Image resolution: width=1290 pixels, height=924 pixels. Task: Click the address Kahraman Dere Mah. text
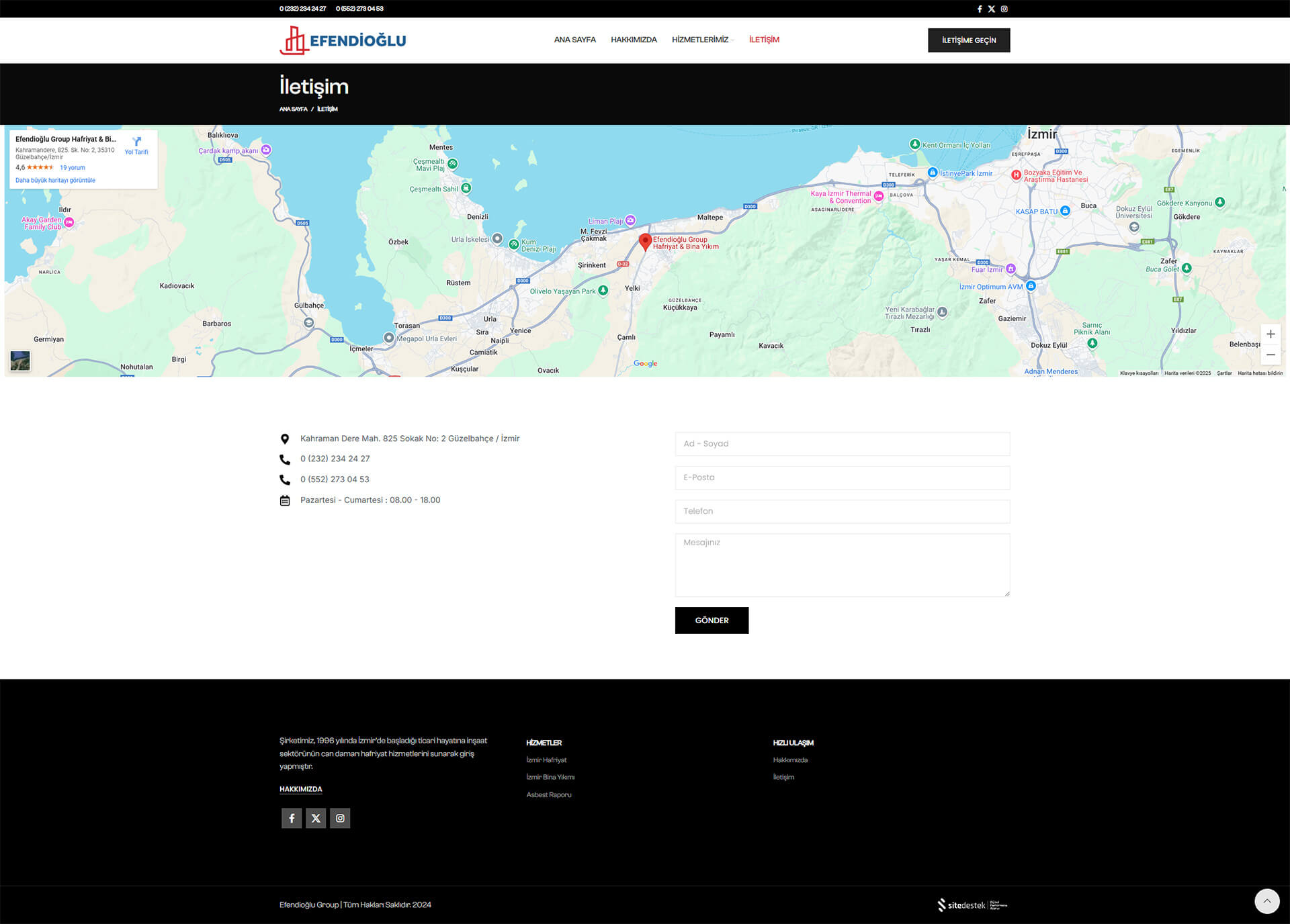click(x=410, y=438)
